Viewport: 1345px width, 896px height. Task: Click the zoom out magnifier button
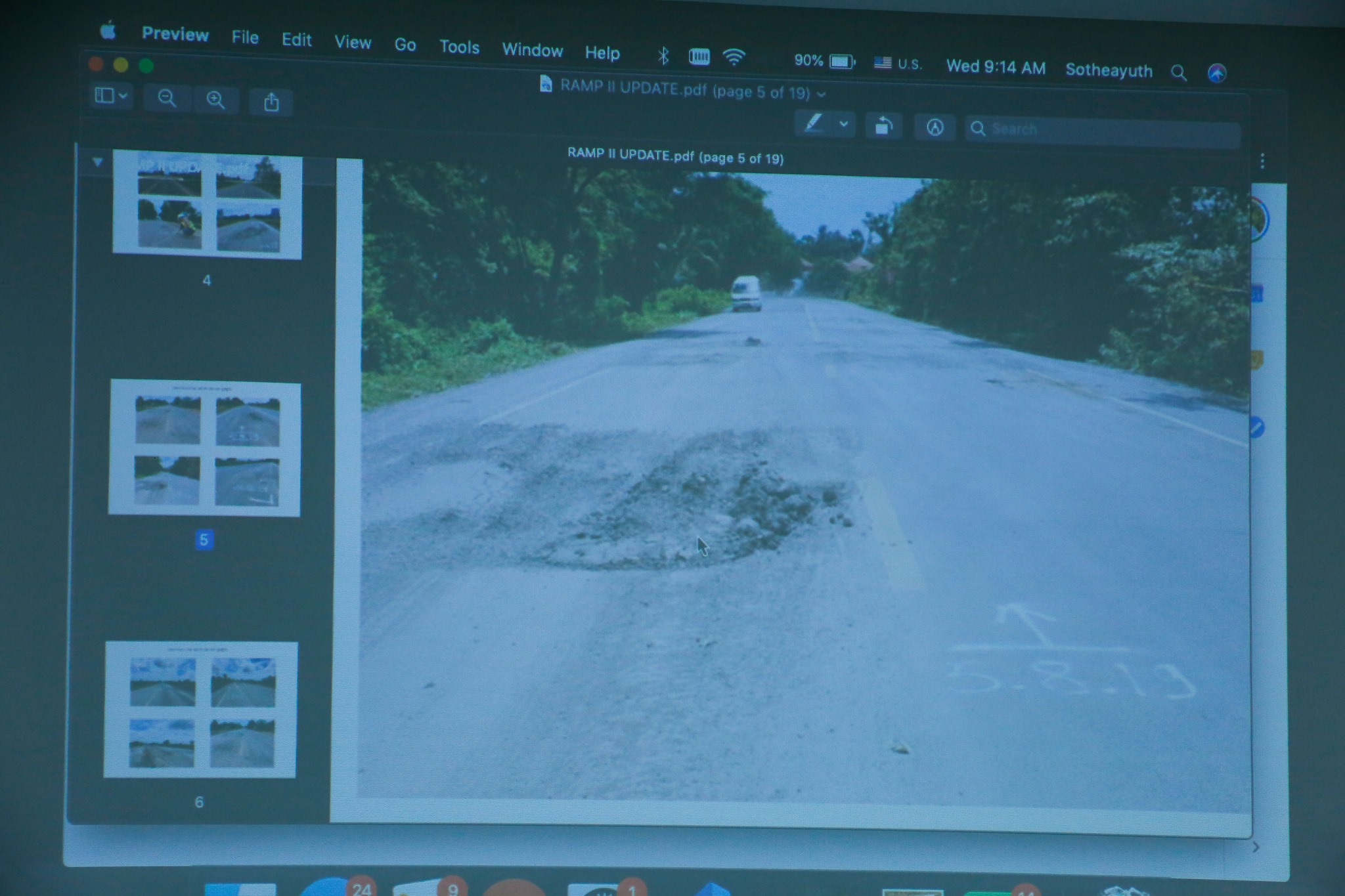[167, 98]
